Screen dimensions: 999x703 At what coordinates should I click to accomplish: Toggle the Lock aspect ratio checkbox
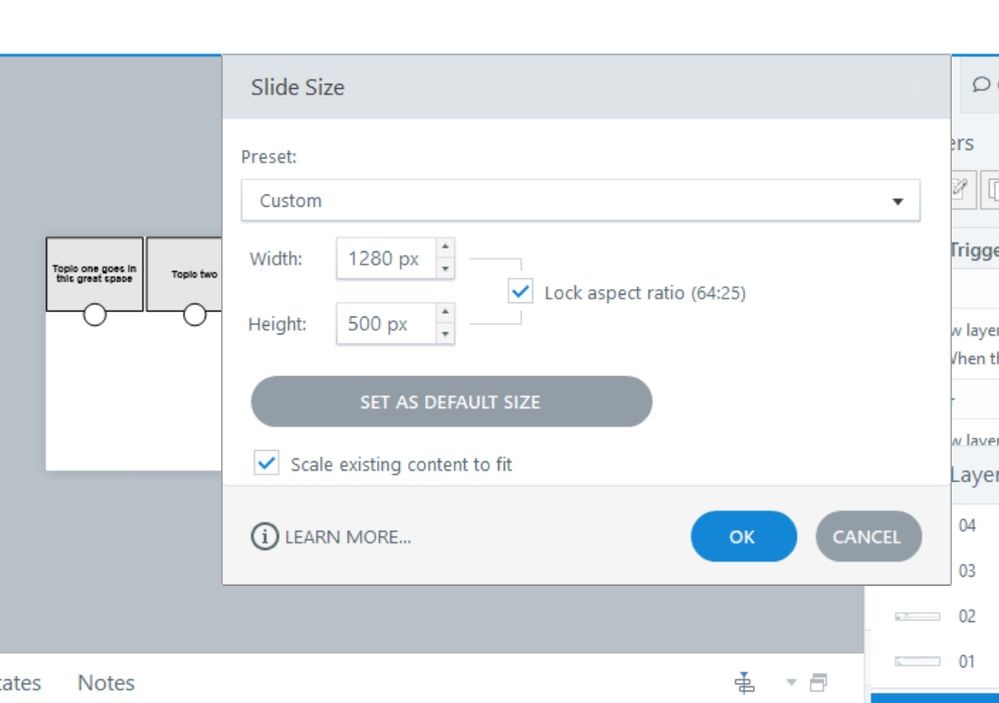(x=520, y=292)
